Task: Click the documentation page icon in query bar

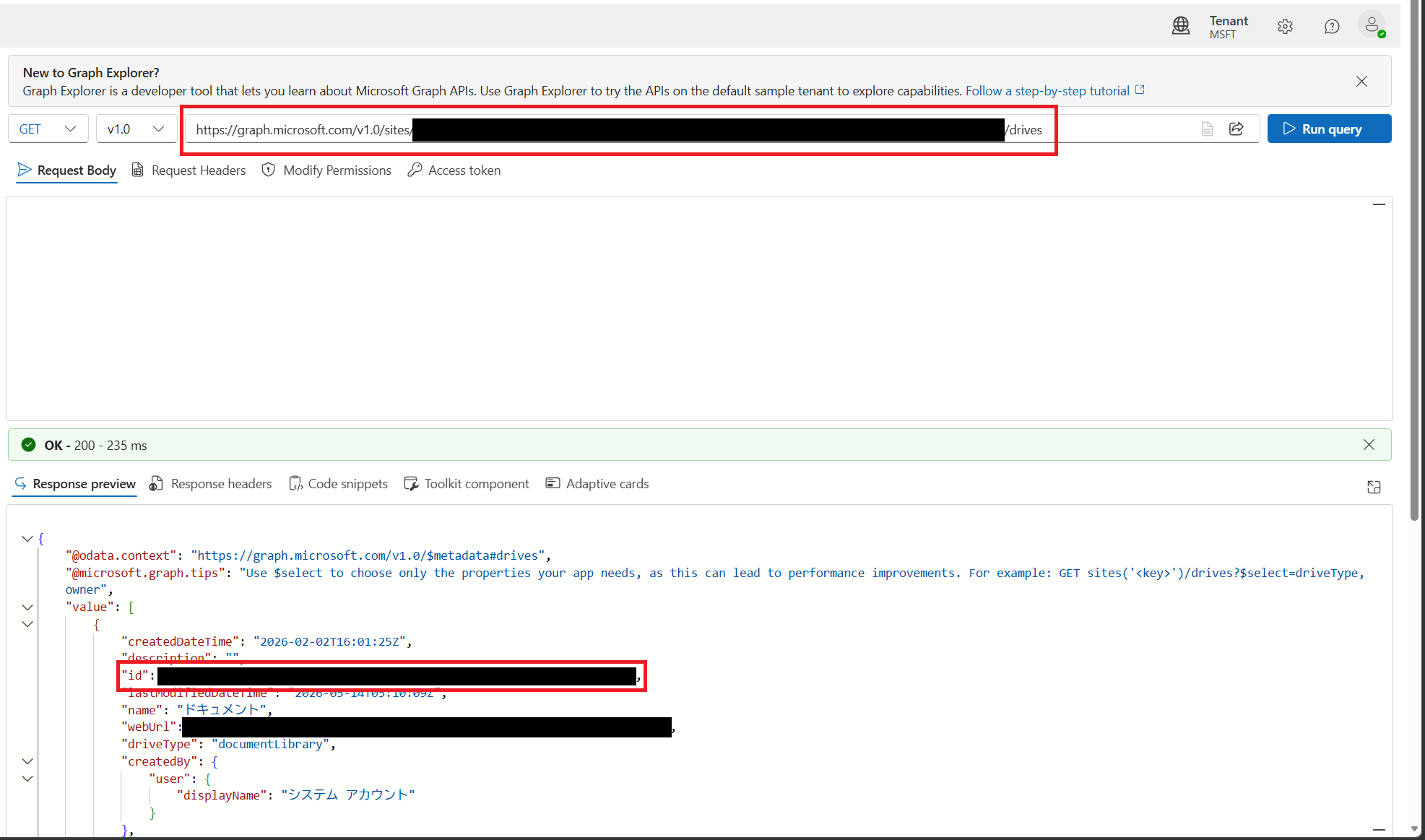Action: point(1207,129)
